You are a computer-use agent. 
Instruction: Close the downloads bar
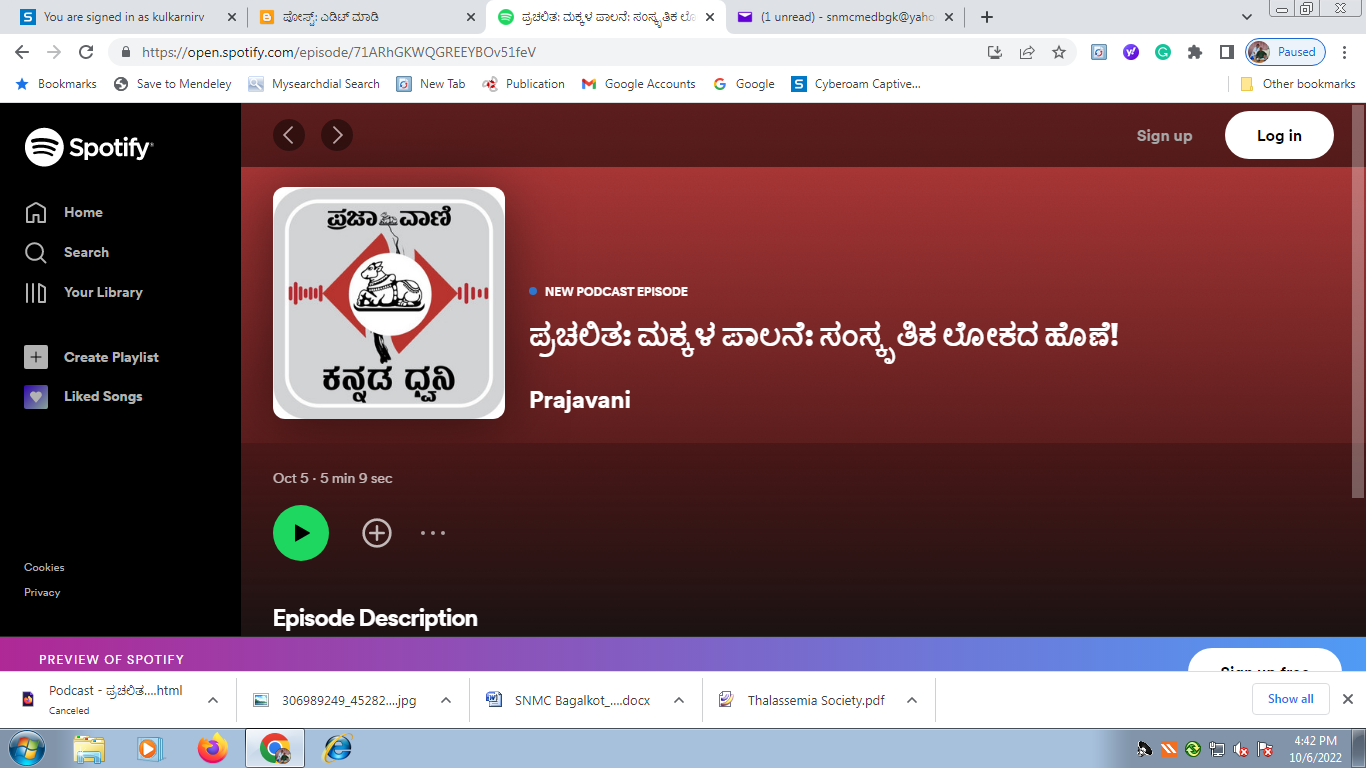tap(1347, 699)
